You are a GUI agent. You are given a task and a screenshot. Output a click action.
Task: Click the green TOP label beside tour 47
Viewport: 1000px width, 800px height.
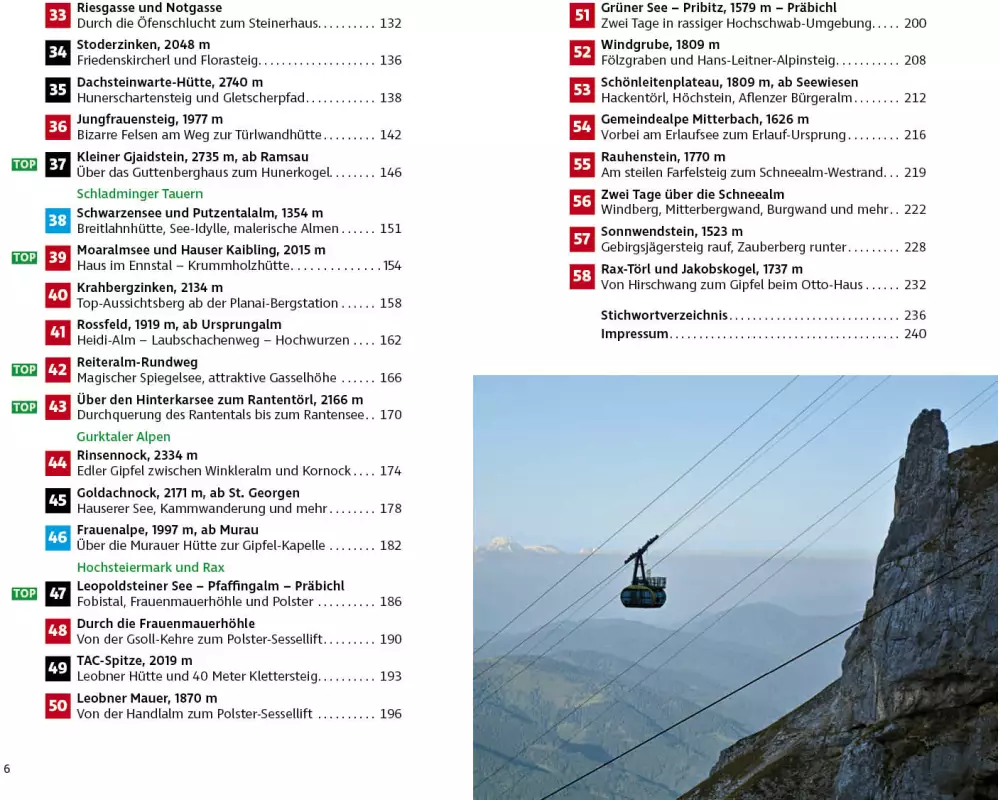tap(24, 594)
